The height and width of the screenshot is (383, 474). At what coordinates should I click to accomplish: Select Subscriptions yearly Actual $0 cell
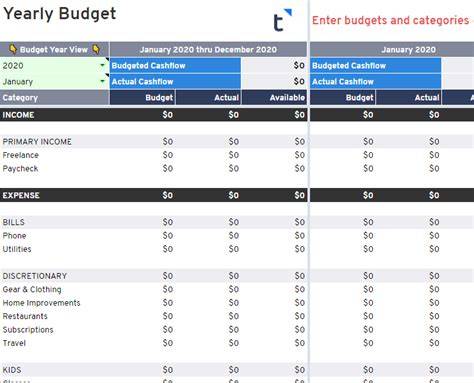[234, 330]
